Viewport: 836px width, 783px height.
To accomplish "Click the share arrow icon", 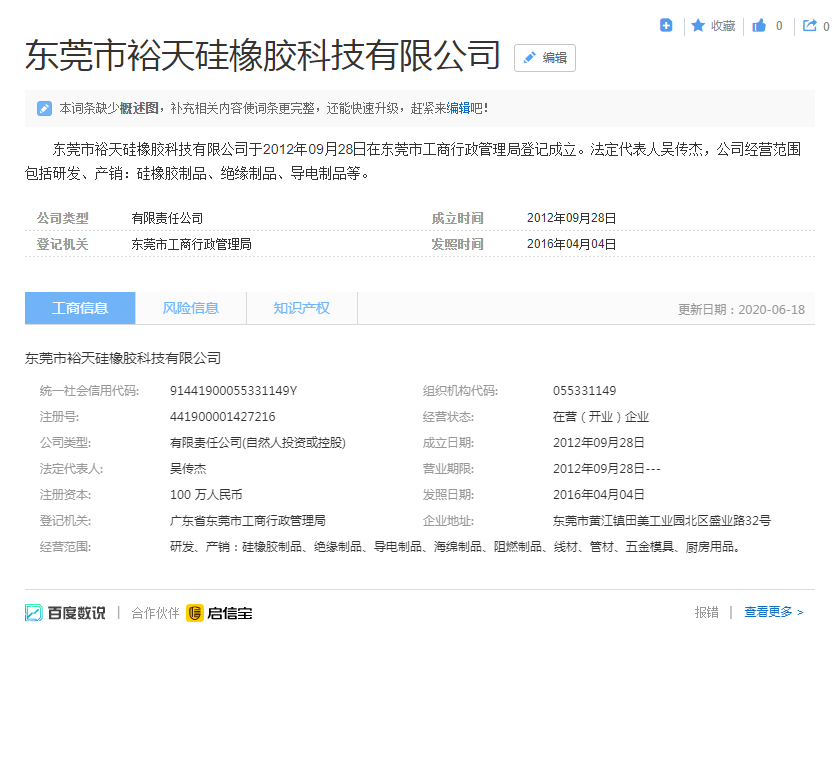I will point(810,26).
